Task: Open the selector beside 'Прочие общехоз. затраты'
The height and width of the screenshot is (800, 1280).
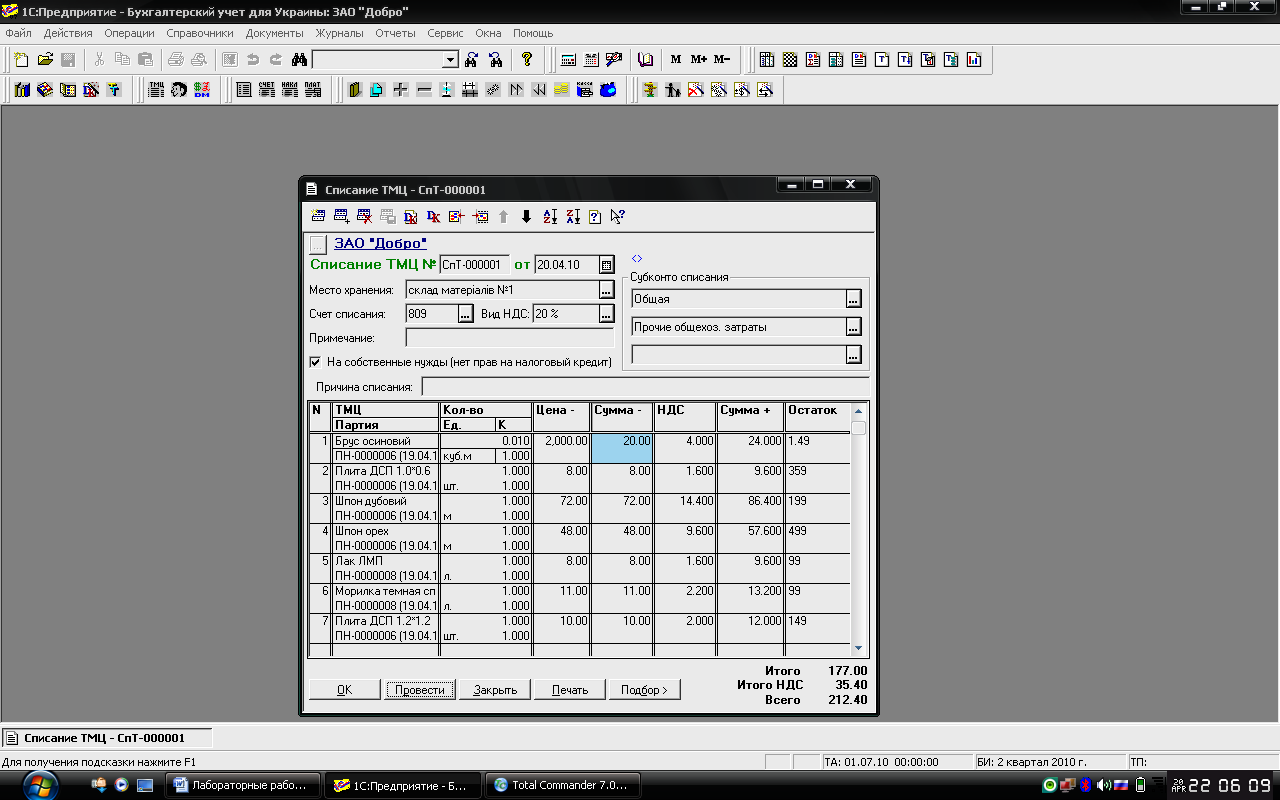Action: [853, 327]
